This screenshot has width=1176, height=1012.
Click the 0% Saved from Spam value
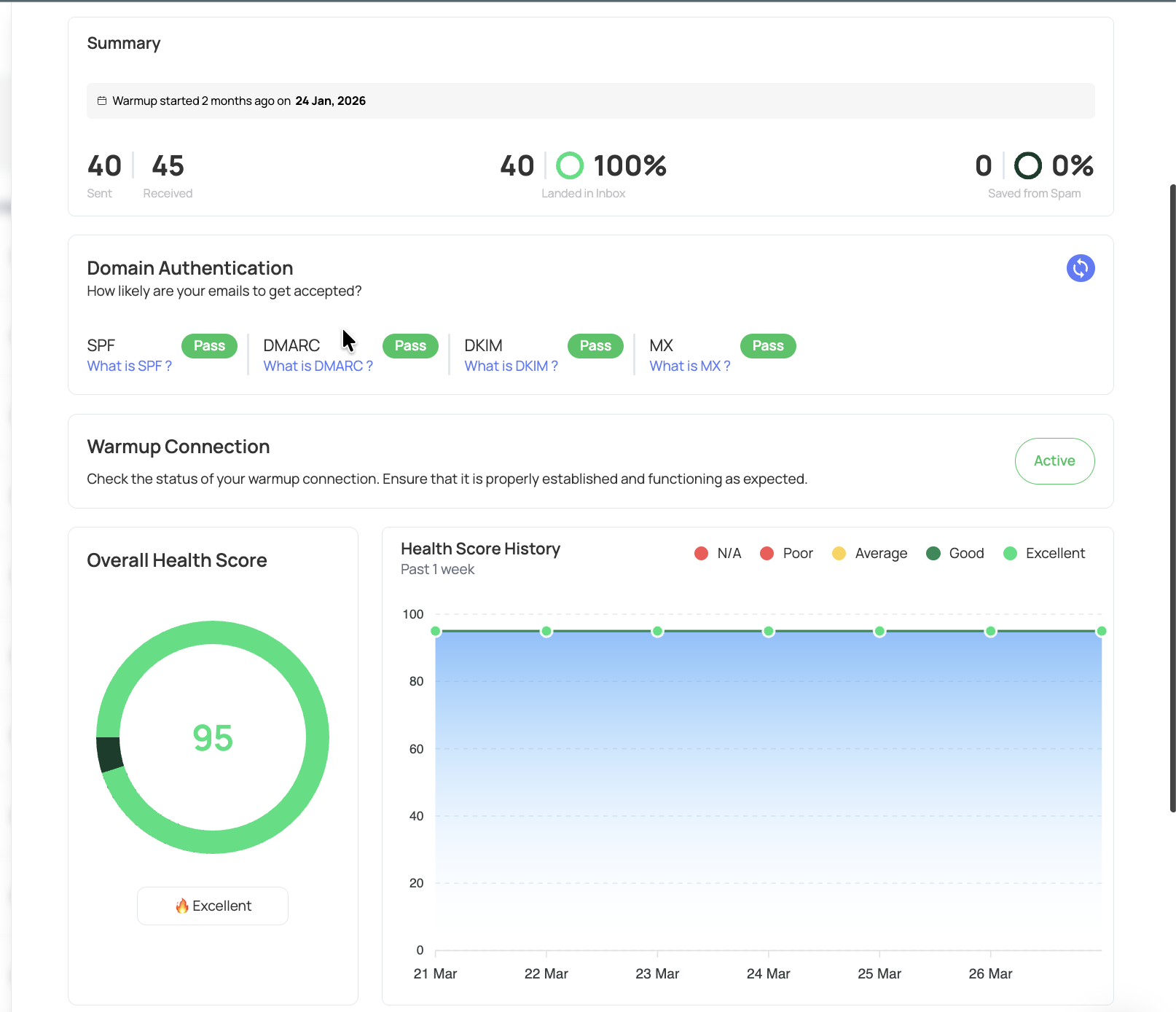click(x=1073, y=165)
